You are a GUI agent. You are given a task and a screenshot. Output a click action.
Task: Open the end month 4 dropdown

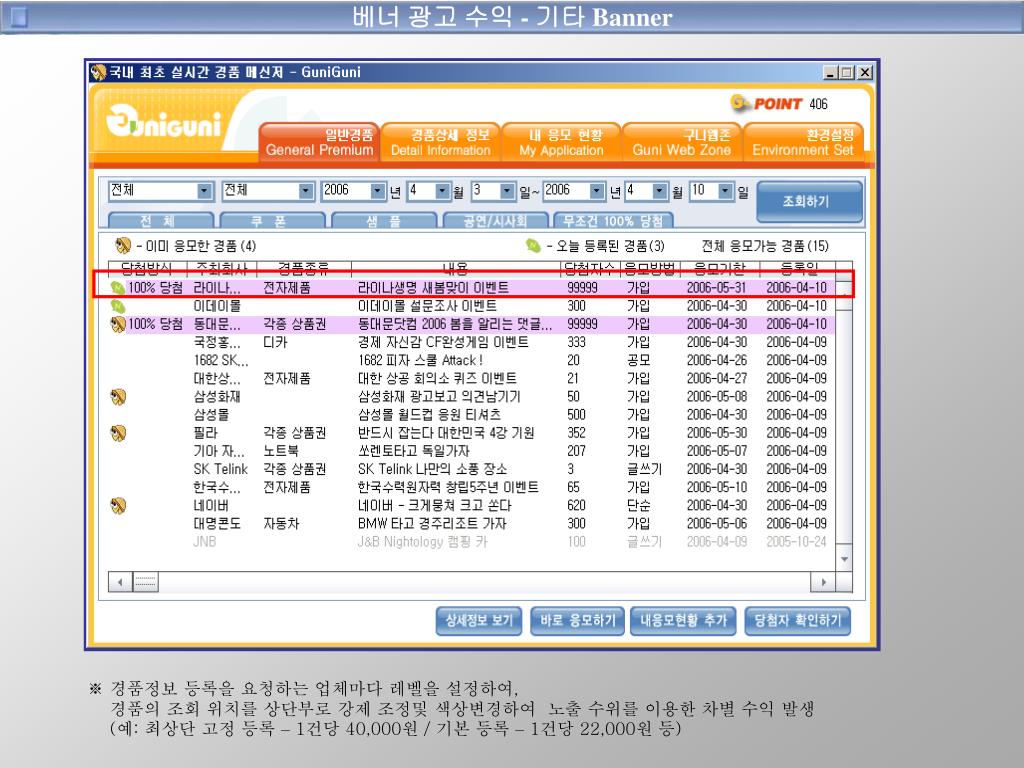(x=660, y=191)
